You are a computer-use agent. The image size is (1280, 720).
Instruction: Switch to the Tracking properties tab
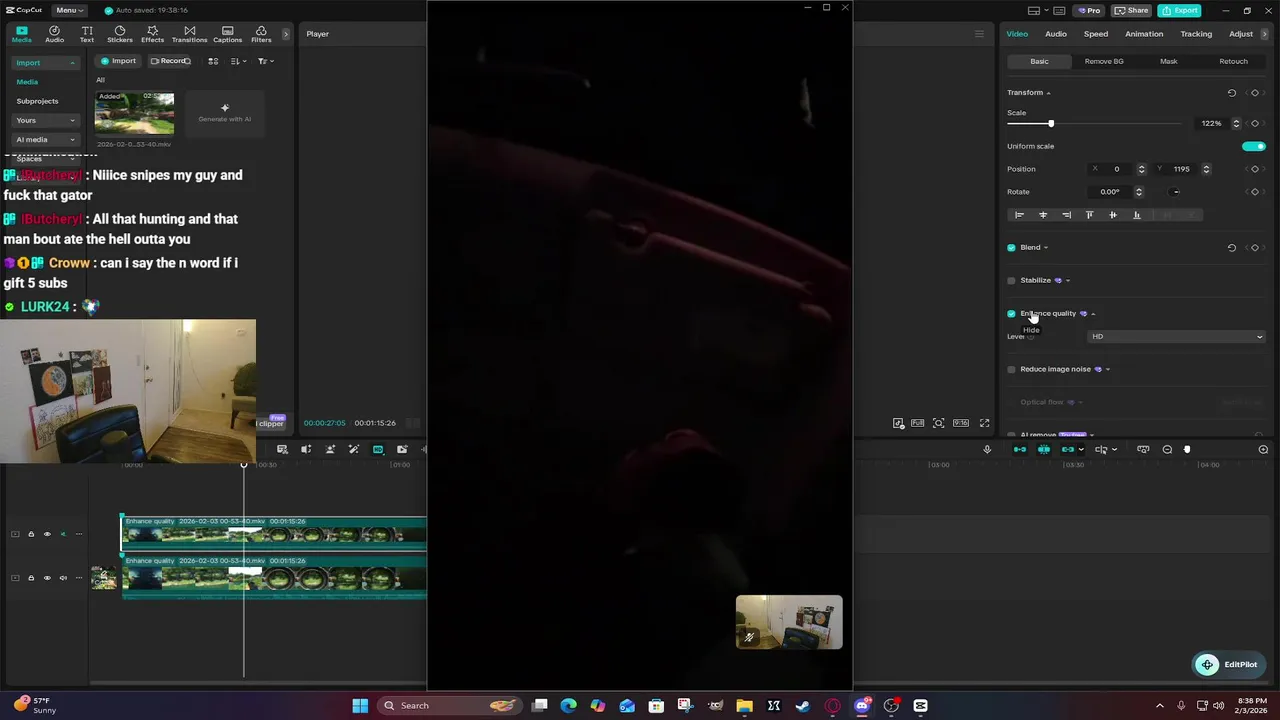[x=1196, y=34]
